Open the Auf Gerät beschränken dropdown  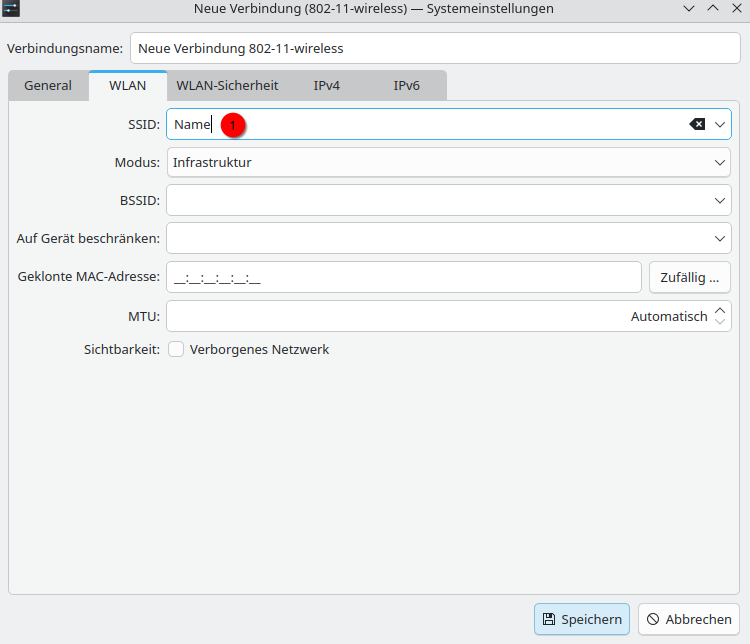click(721, 238)
